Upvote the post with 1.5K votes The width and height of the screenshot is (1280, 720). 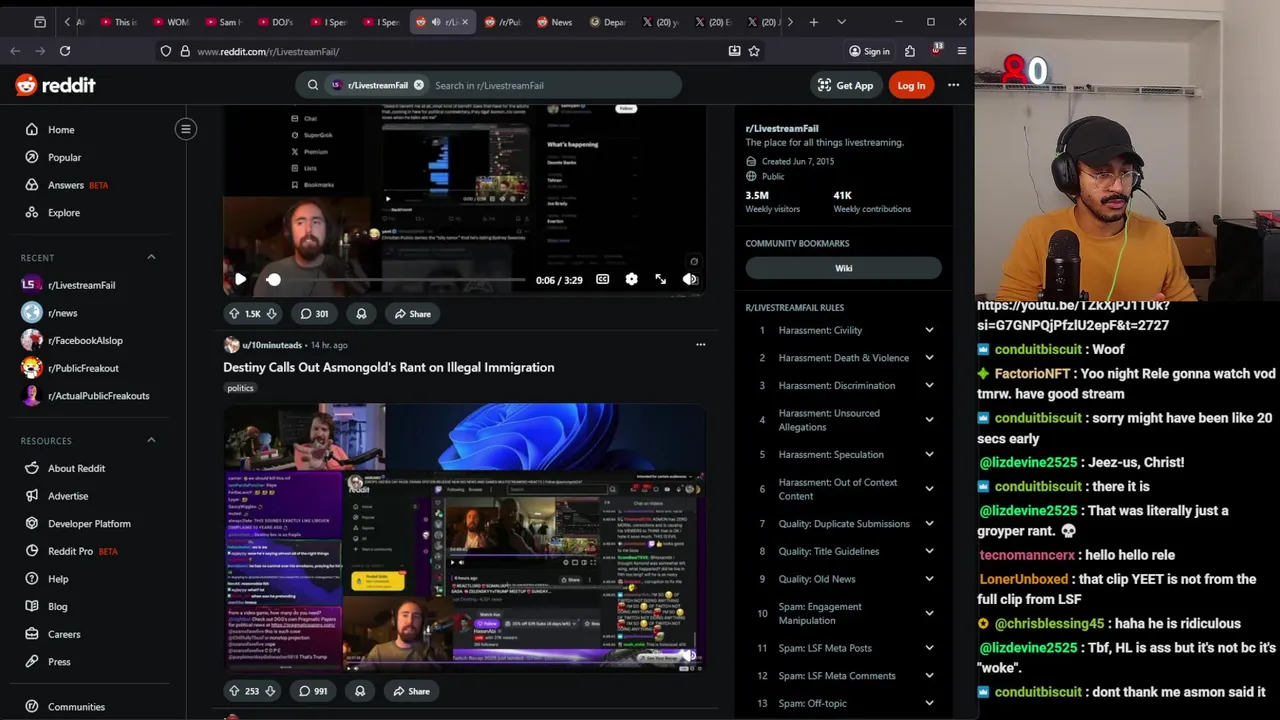pos(234,314)
